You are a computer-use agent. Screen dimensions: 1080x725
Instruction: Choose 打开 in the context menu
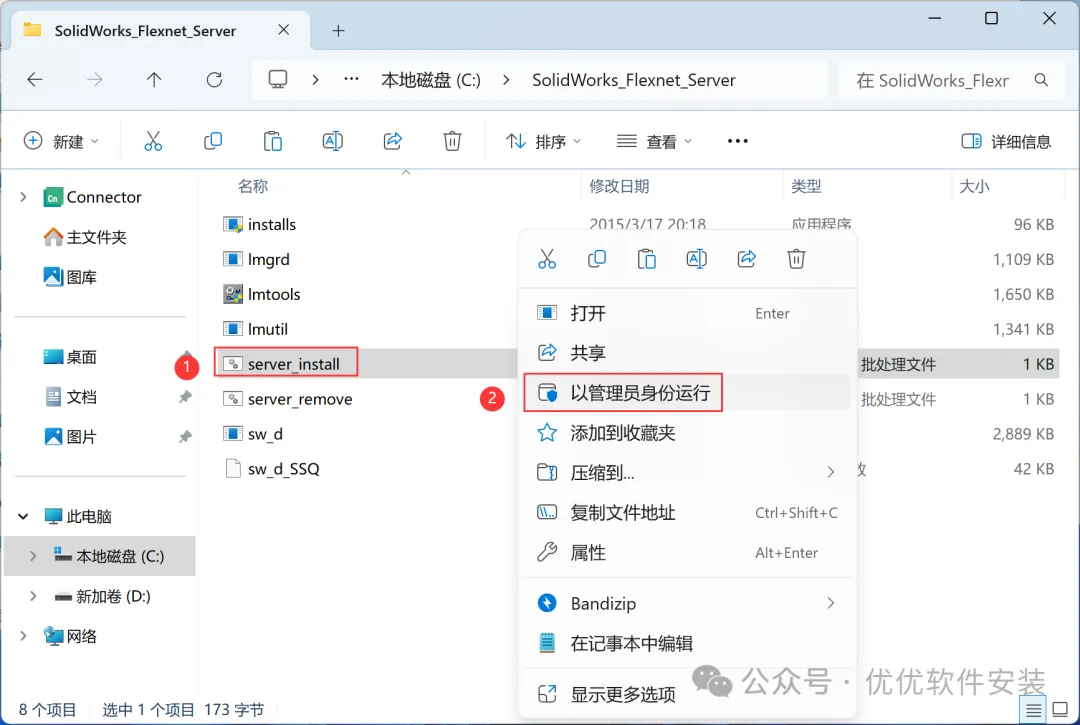tap(687, 313)
